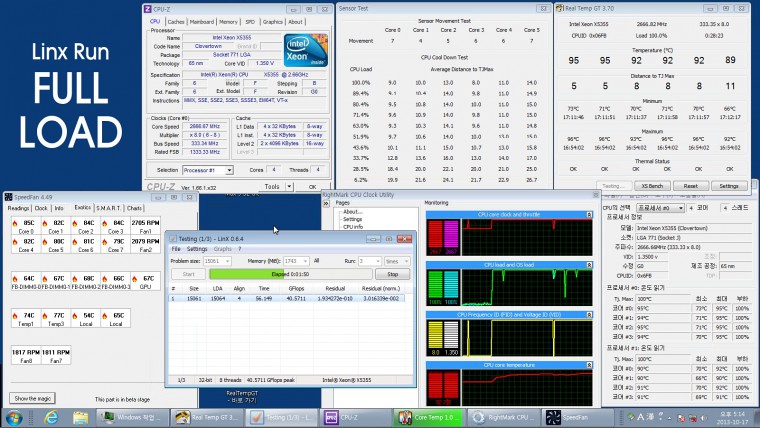Open the Windows Start orb
This screenshot has width=760, height=428.
(x=13, y=417)
